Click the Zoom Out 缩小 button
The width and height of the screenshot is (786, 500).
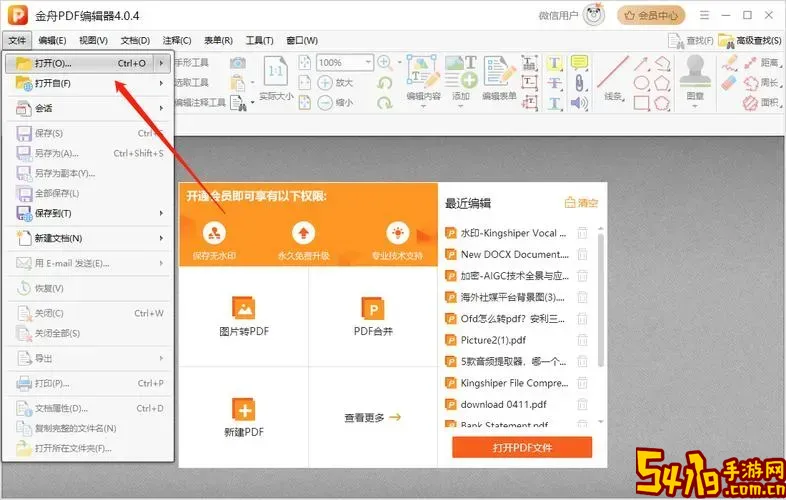coord(335,103)
